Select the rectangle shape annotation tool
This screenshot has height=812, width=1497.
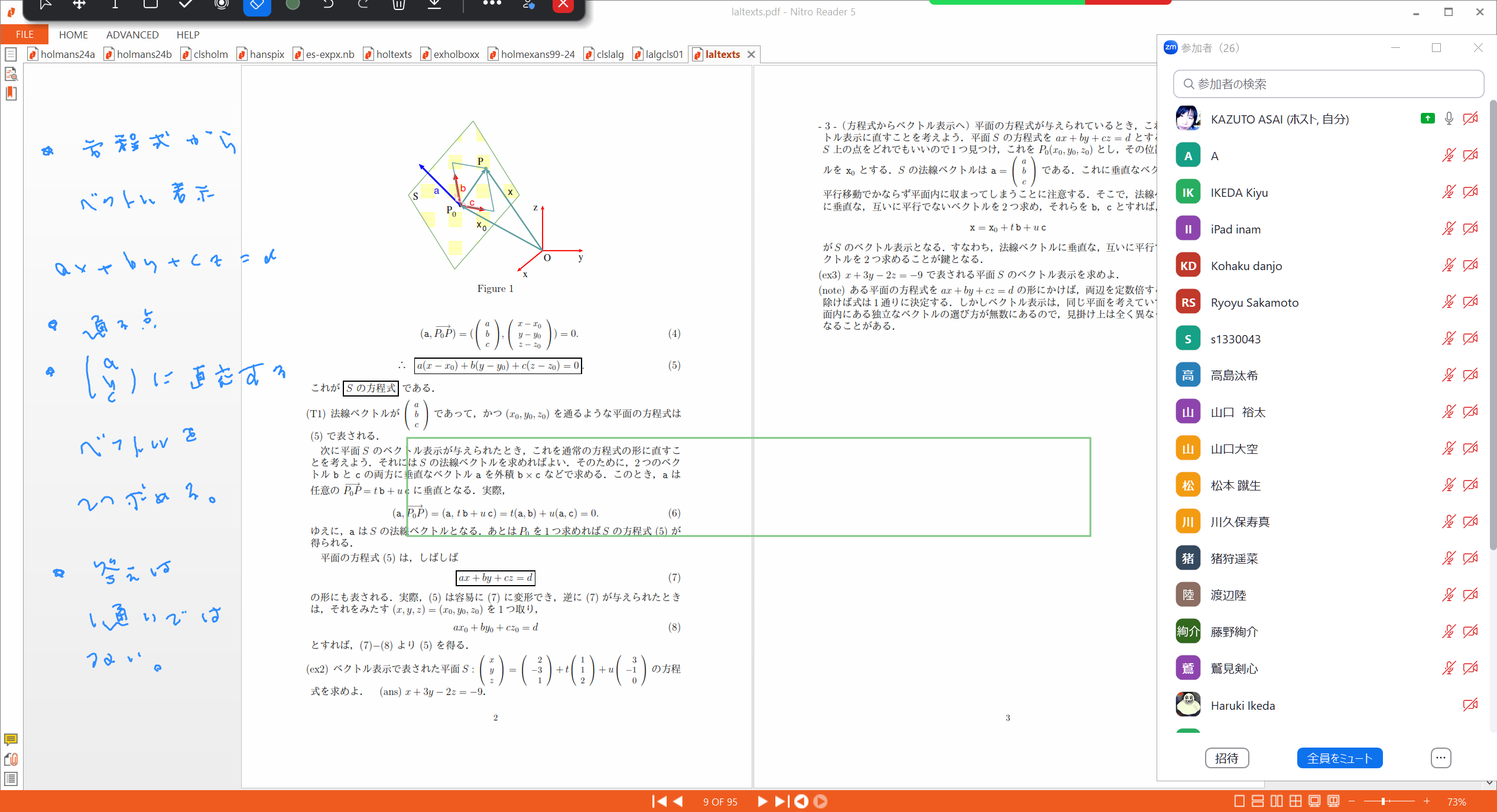151,5
